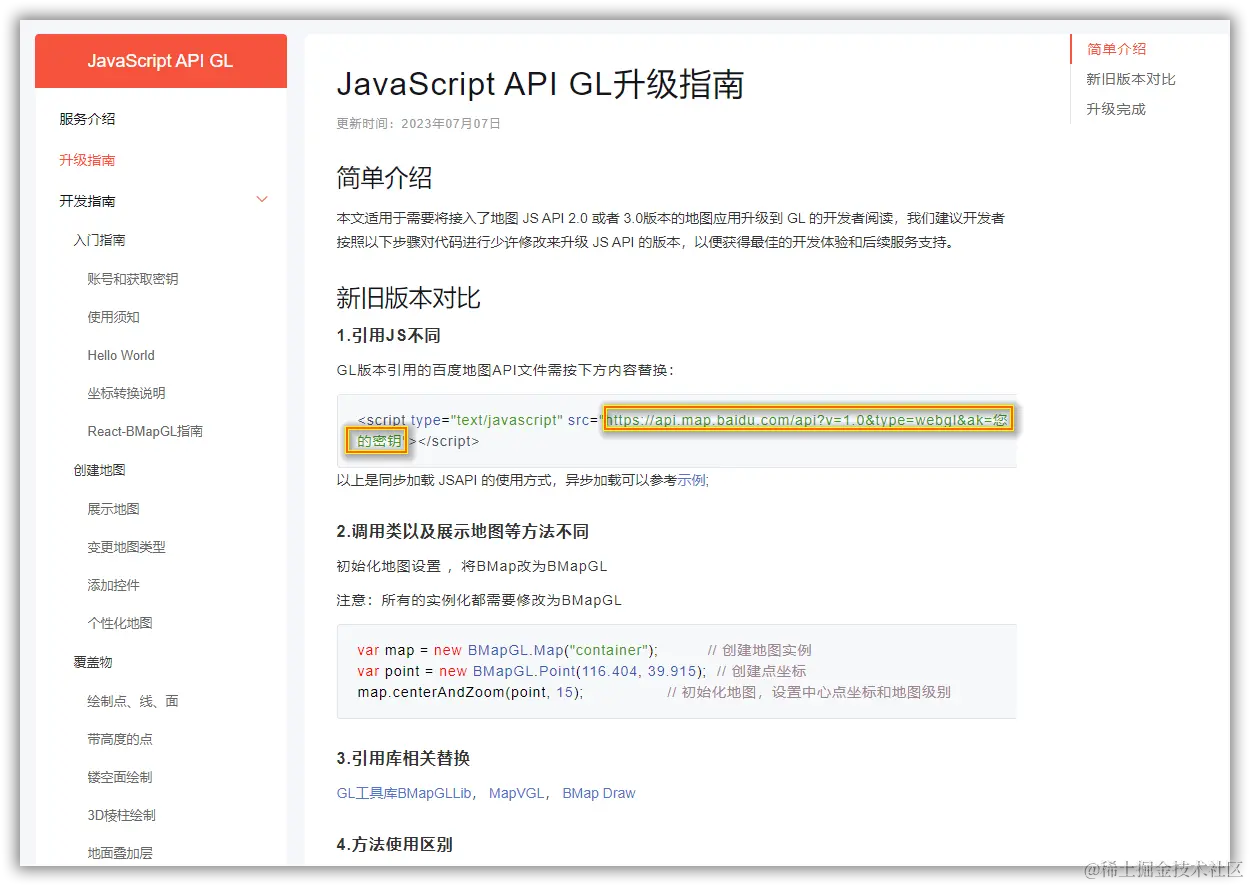Viewport: 1250px width, 886px height.
Task: Select 使用须知 in sidebar
Action: point(113,317)
